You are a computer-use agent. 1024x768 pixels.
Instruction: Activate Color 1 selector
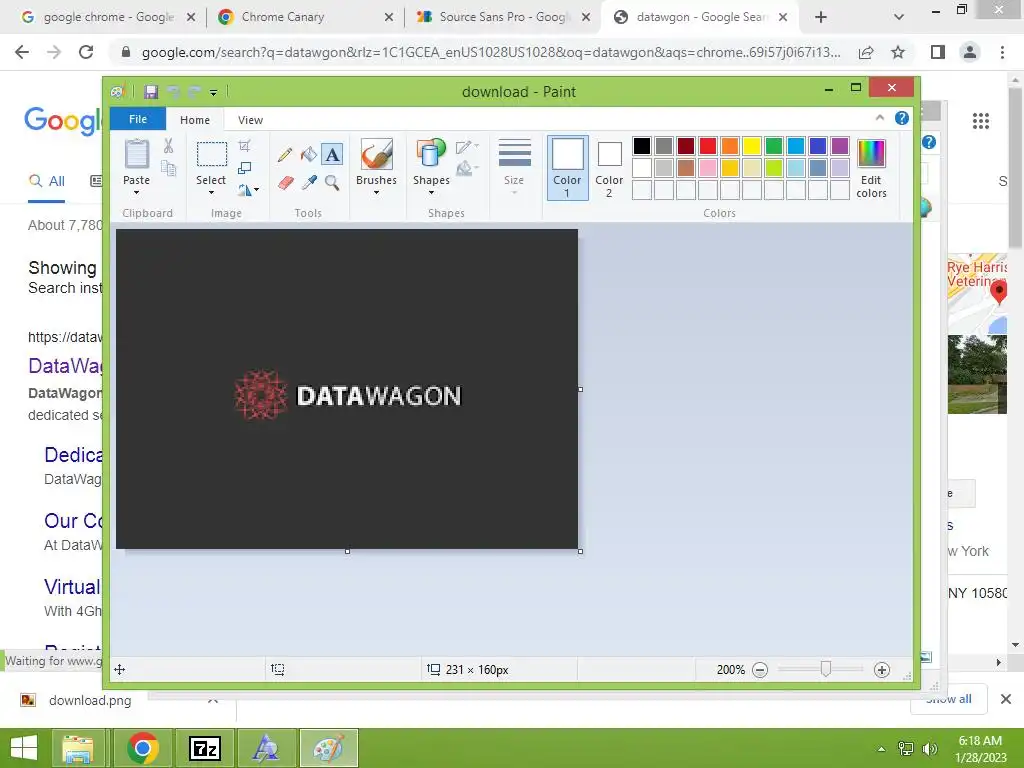pos(567,168)
